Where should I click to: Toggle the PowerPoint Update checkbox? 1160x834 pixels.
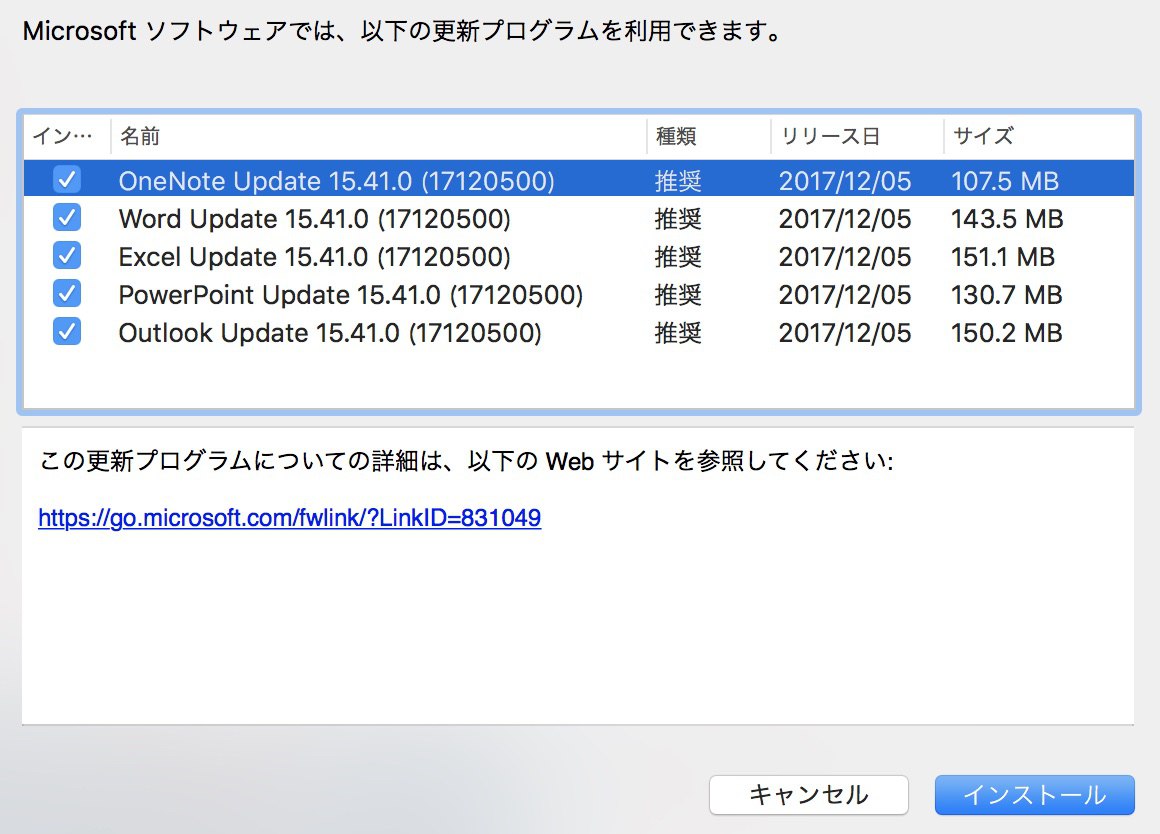tap(67, 294)
